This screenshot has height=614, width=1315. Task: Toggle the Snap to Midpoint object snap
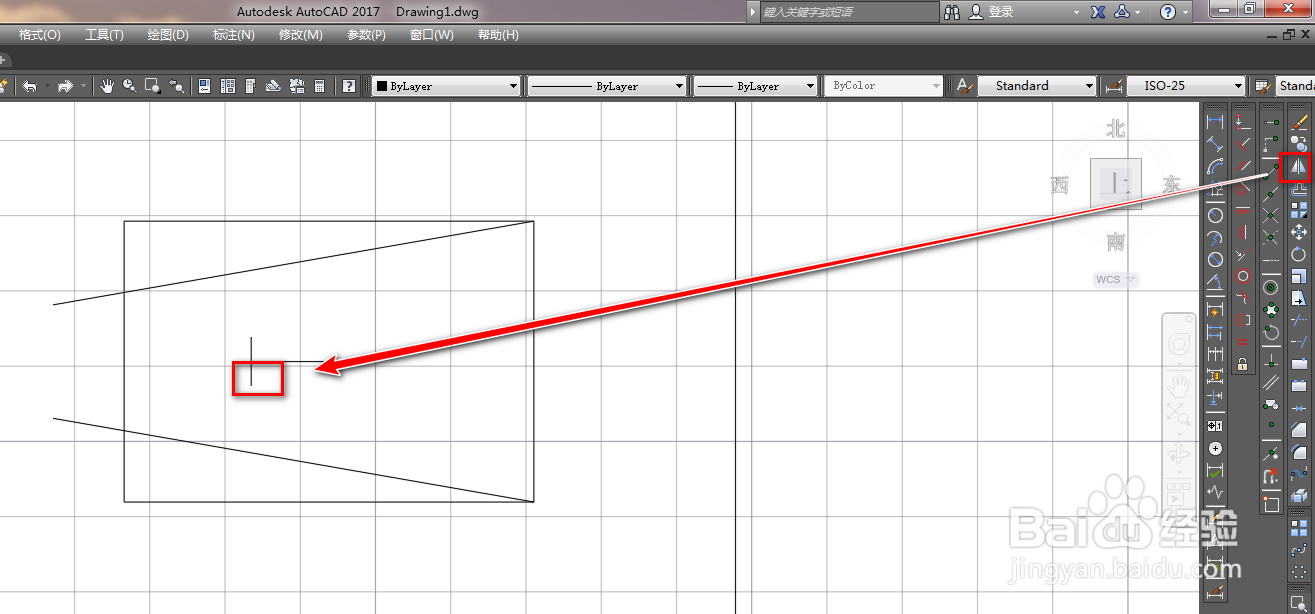[x=1271, y=192]
